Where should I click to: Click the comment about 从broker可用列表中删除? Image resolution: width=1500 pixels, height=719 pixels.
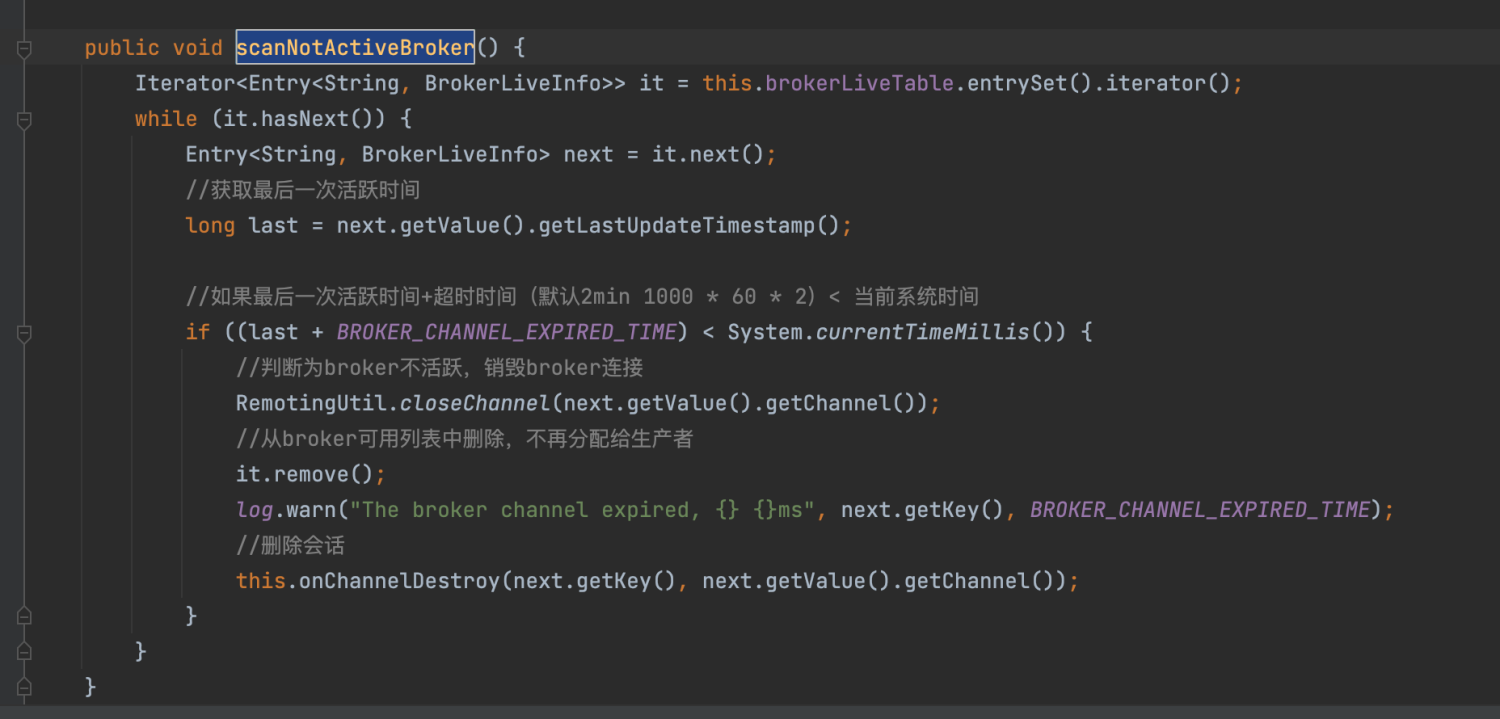pos(465,439)
